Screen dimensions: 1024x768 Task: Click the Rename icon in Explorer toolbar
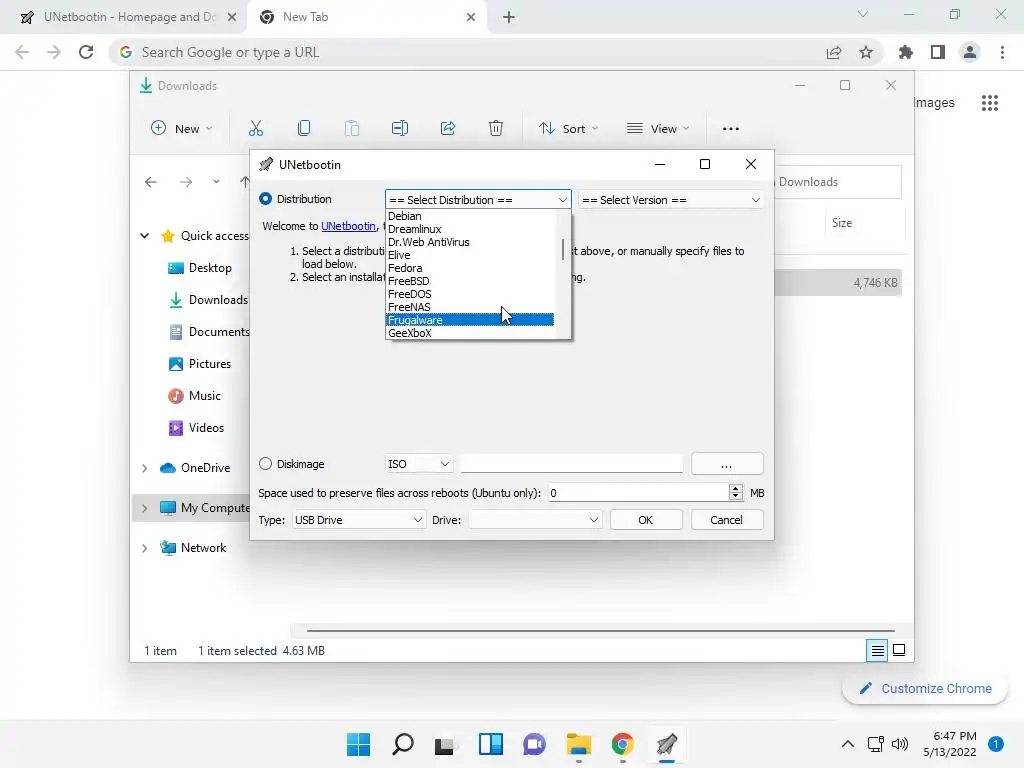pyautogui.click(x=400, y=129)
